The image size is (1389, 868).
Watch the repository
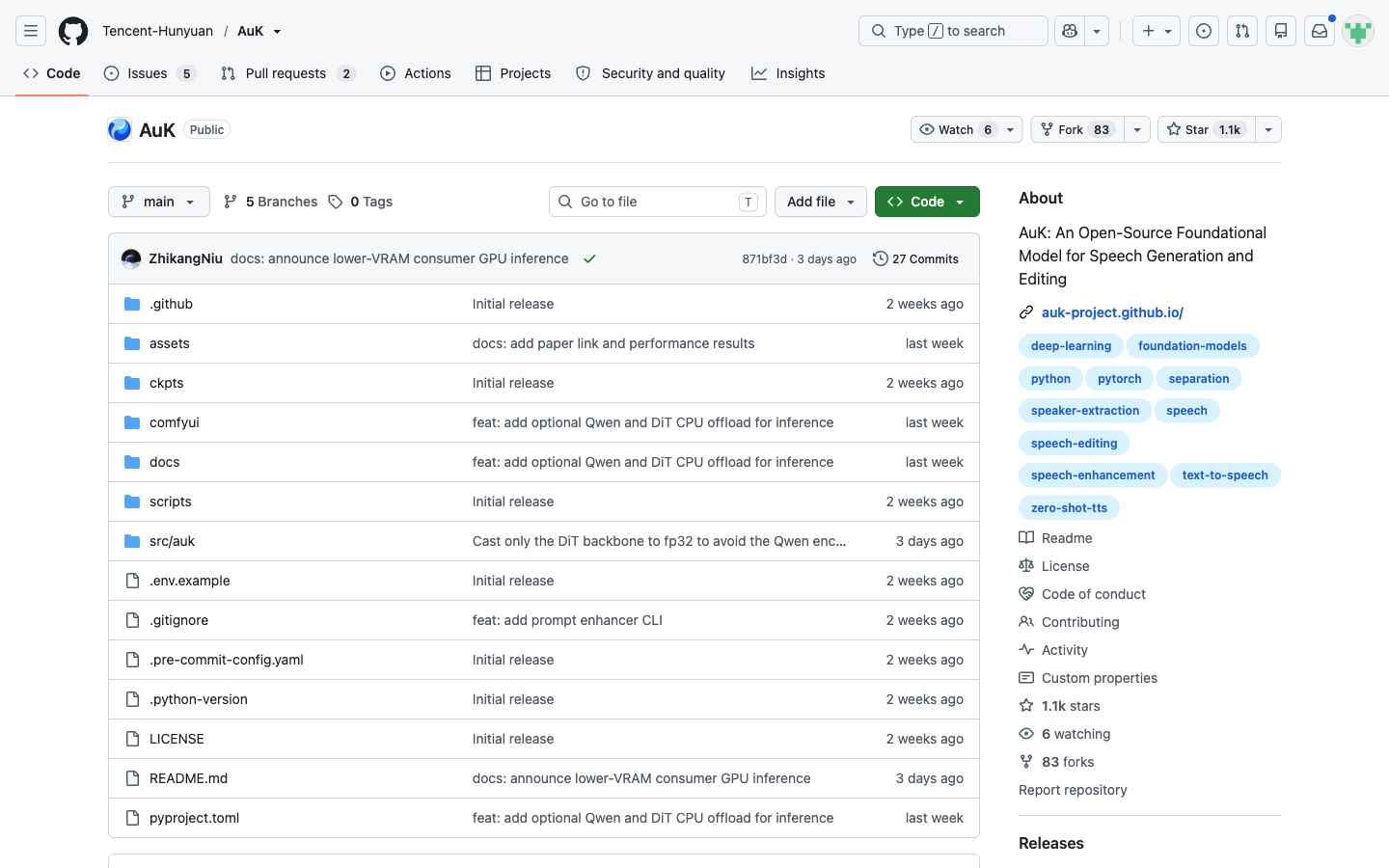click(x=967, y=129)
